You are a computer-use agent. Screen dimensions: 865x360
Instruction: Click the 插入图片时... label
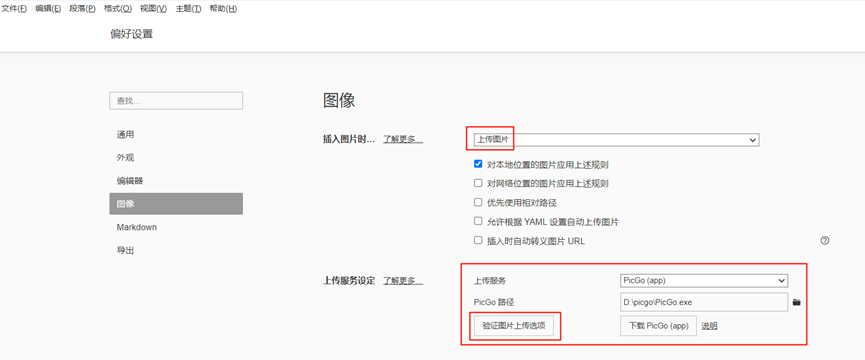349,139
